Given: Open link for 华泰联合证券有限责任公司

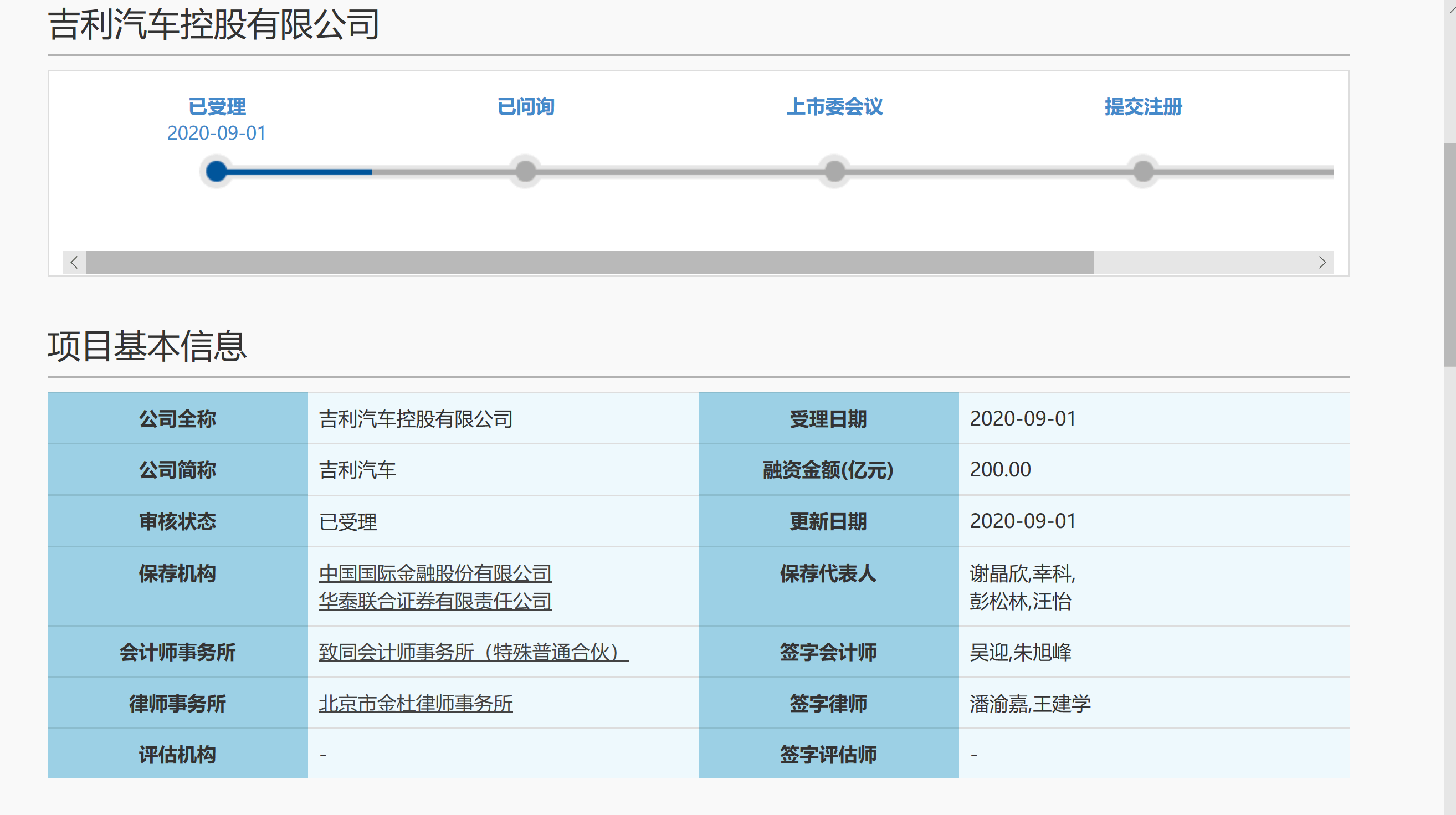Looking at the screenshot, I should pos(435,601).
